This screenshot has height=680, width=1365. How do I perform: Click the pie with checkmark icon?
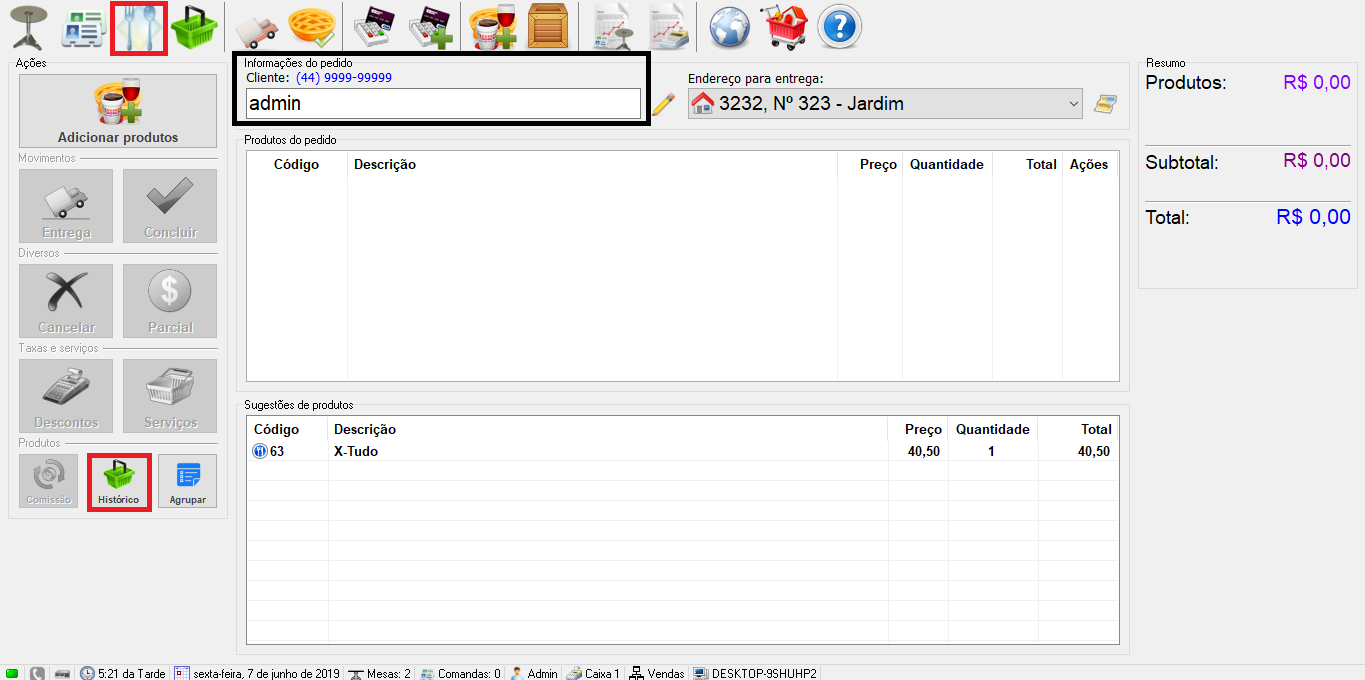311,28
